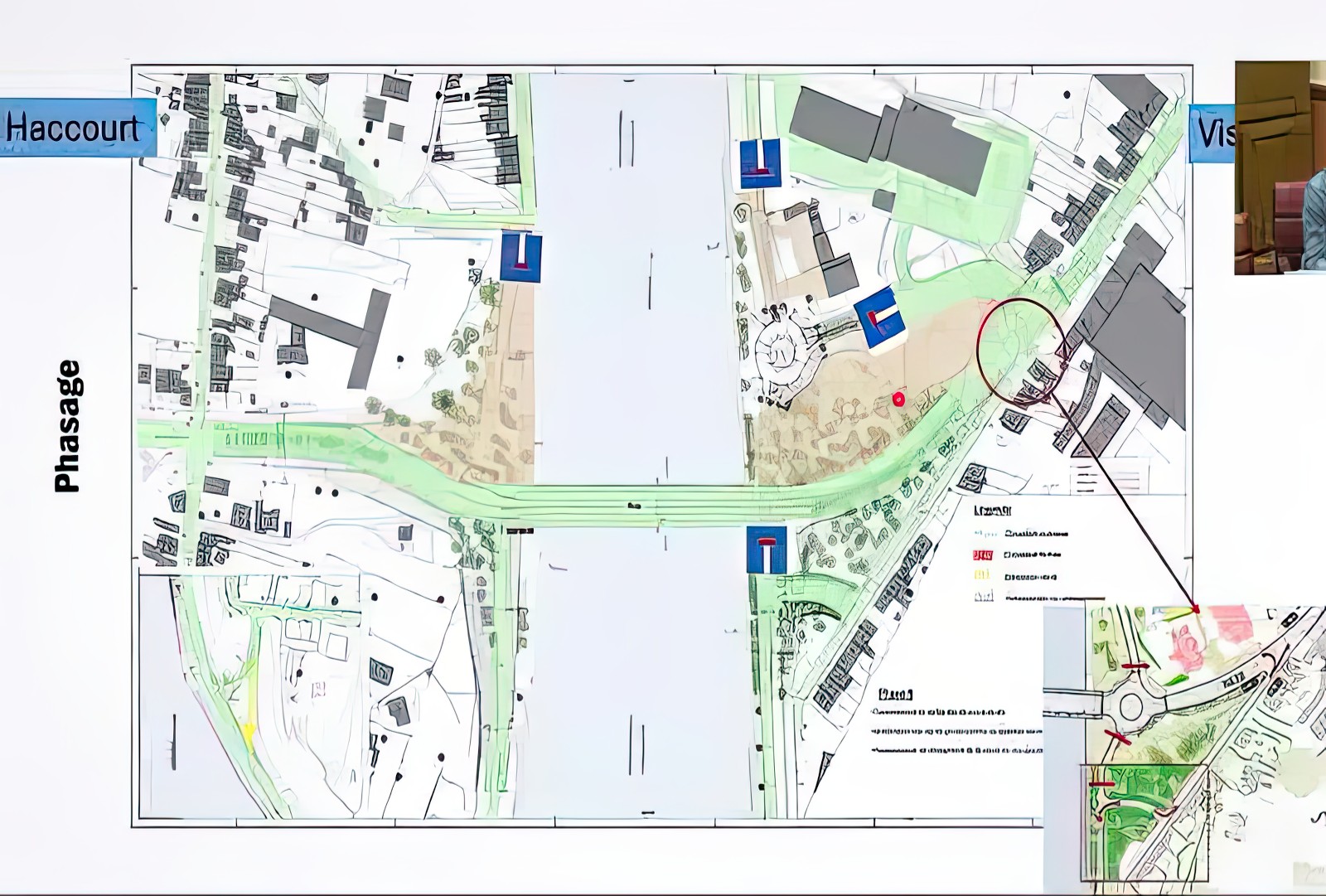Image resolution: width=1326 pixels, height=896 pixels.
Task: Click the yellow swatch in the legend
Action: [x=983, y=575]
